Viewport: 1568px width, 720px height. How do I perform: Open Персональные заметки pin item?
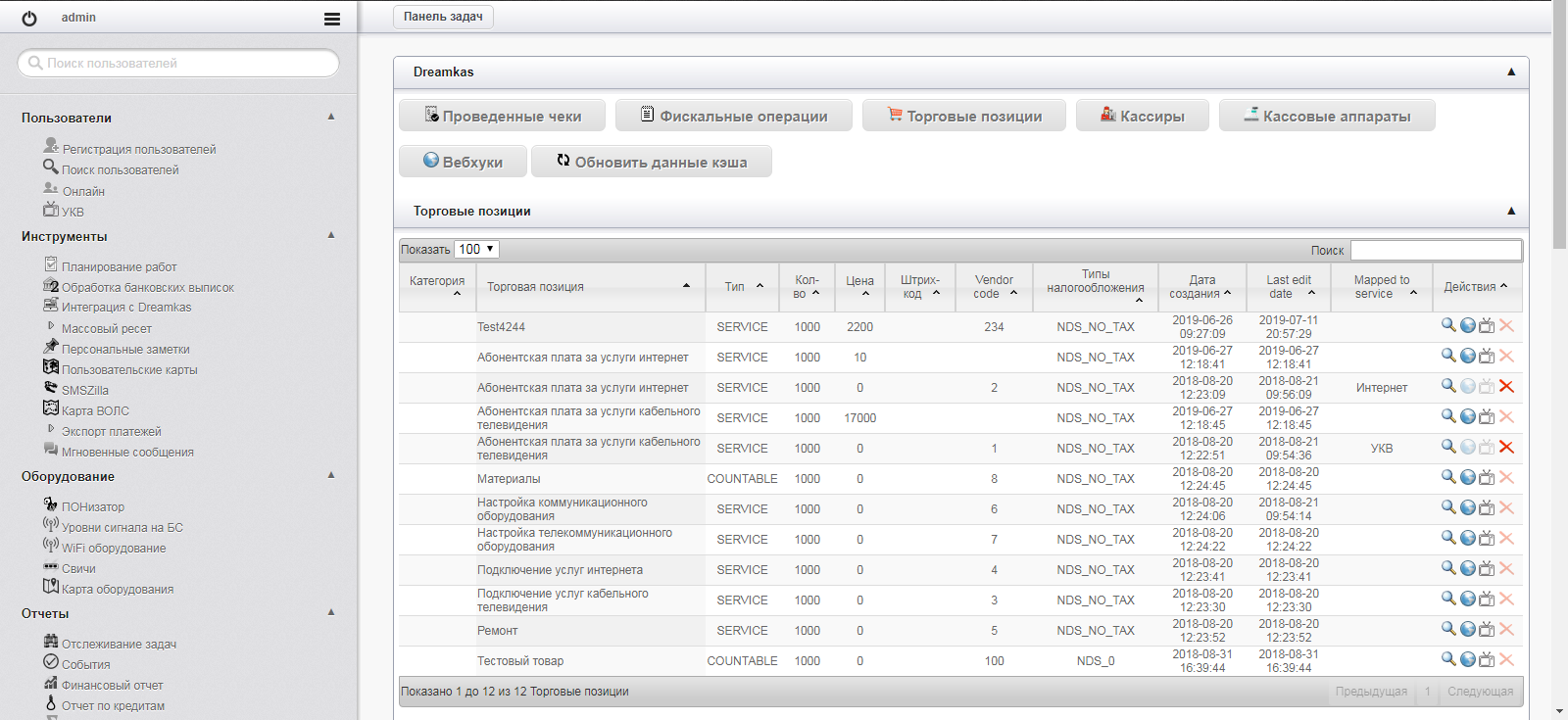point(125,349)
